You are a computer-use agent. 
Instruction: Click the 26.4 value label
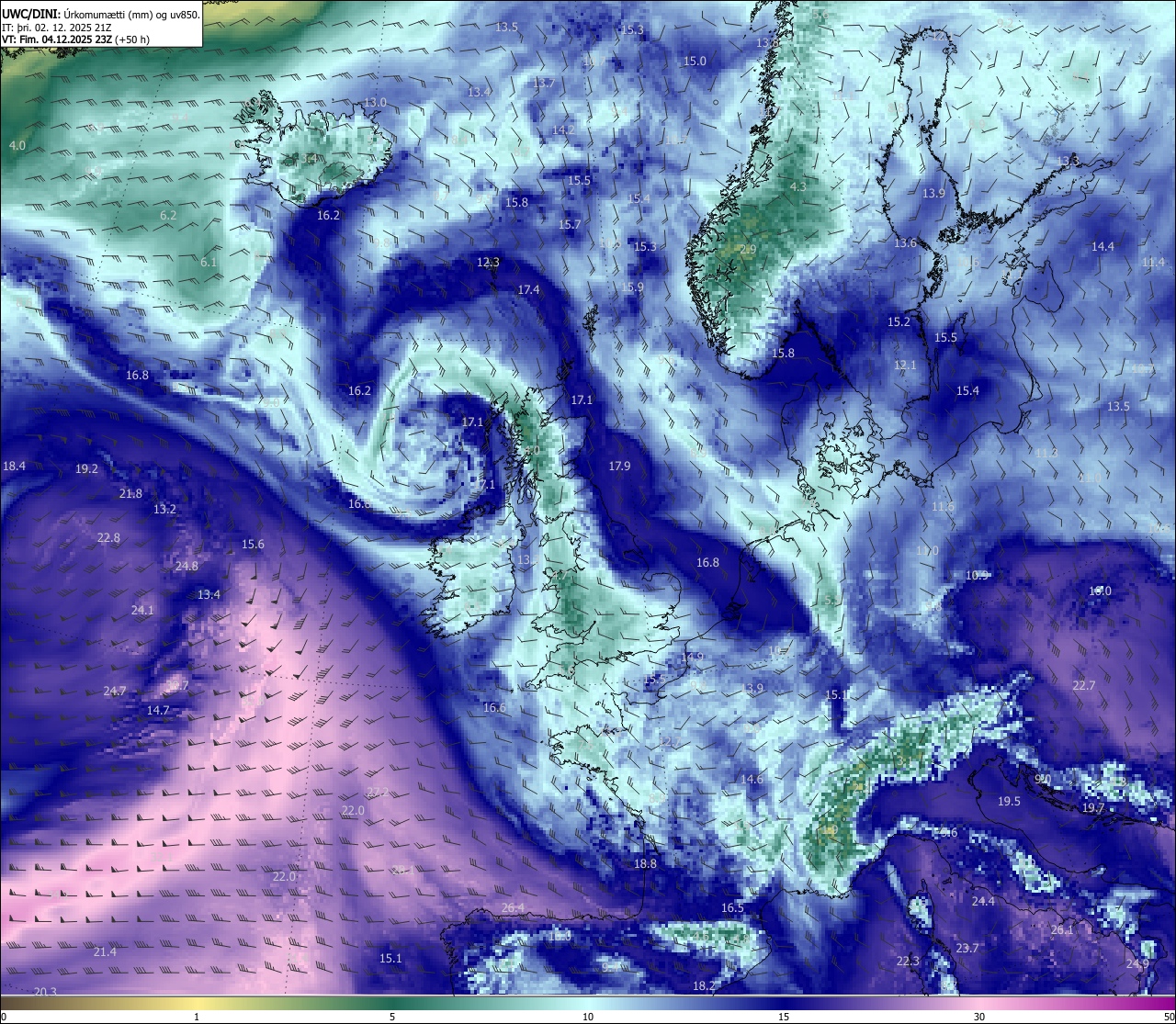[x=513, y=908]
